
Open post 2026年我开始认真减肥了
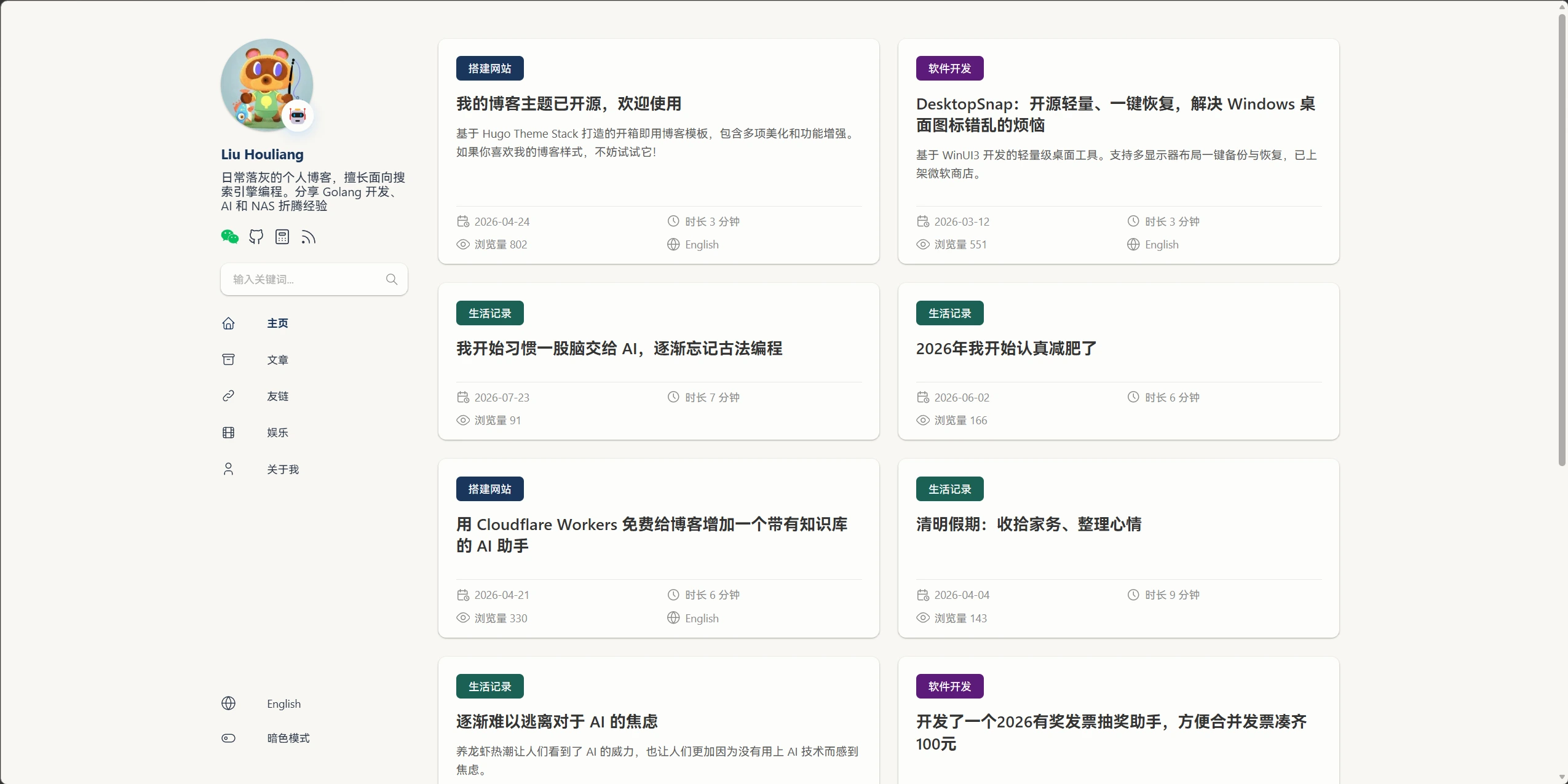(x=1006, y=349)
